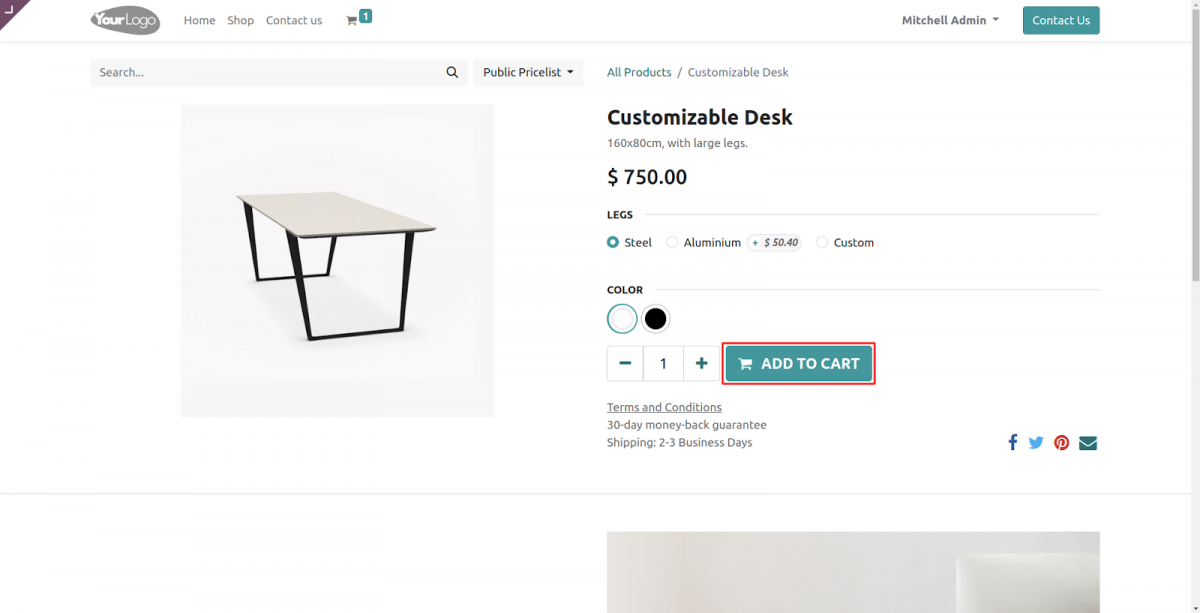Click the Add to Cart button
This screenshot has width=1200, height=613.
click(x=798, y=363)
